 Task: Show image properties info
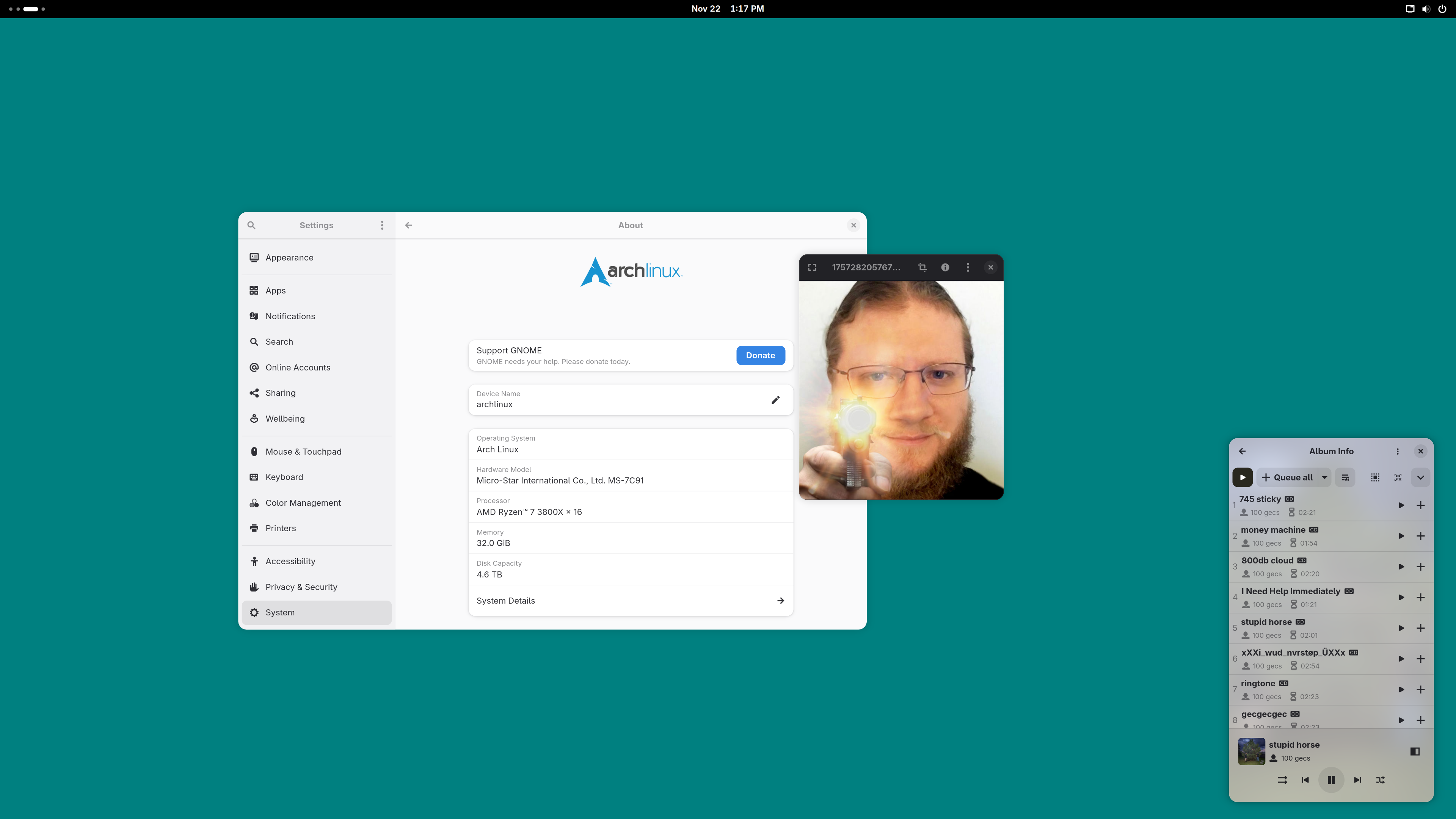point(945,267)
